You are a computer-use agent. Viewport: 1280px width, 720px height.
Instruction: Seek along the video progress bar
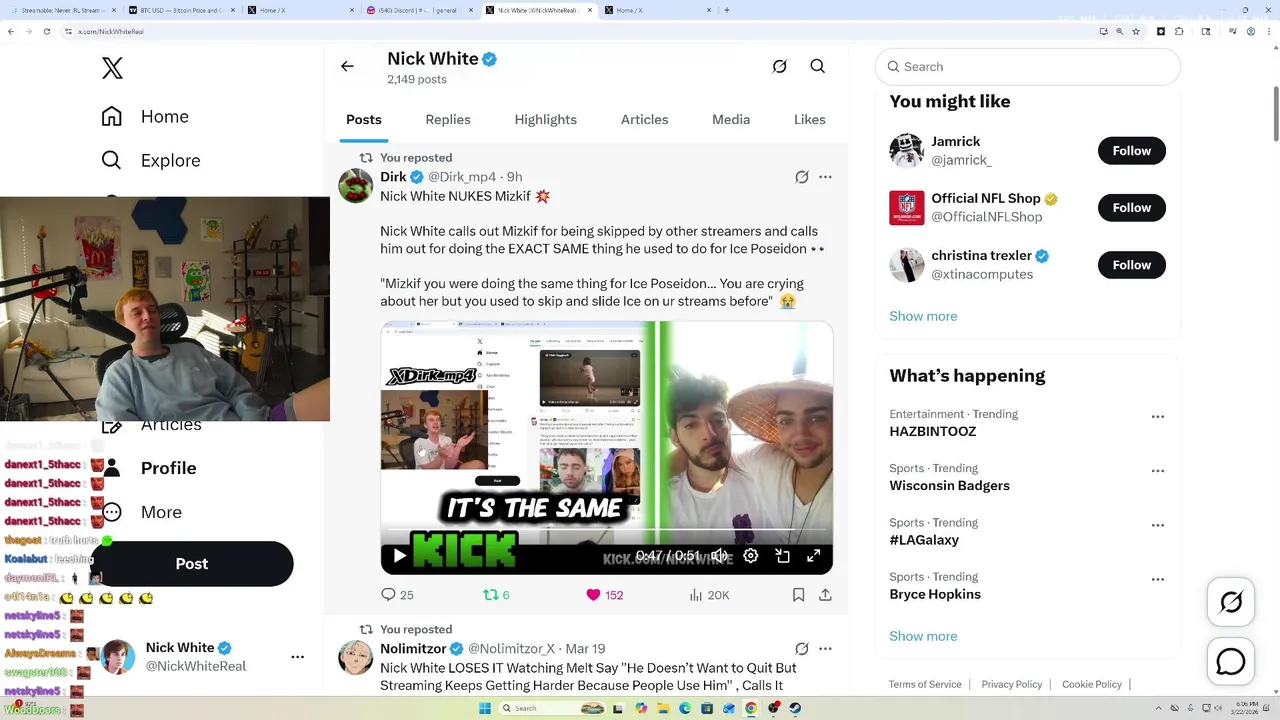(x=606, y=530)
